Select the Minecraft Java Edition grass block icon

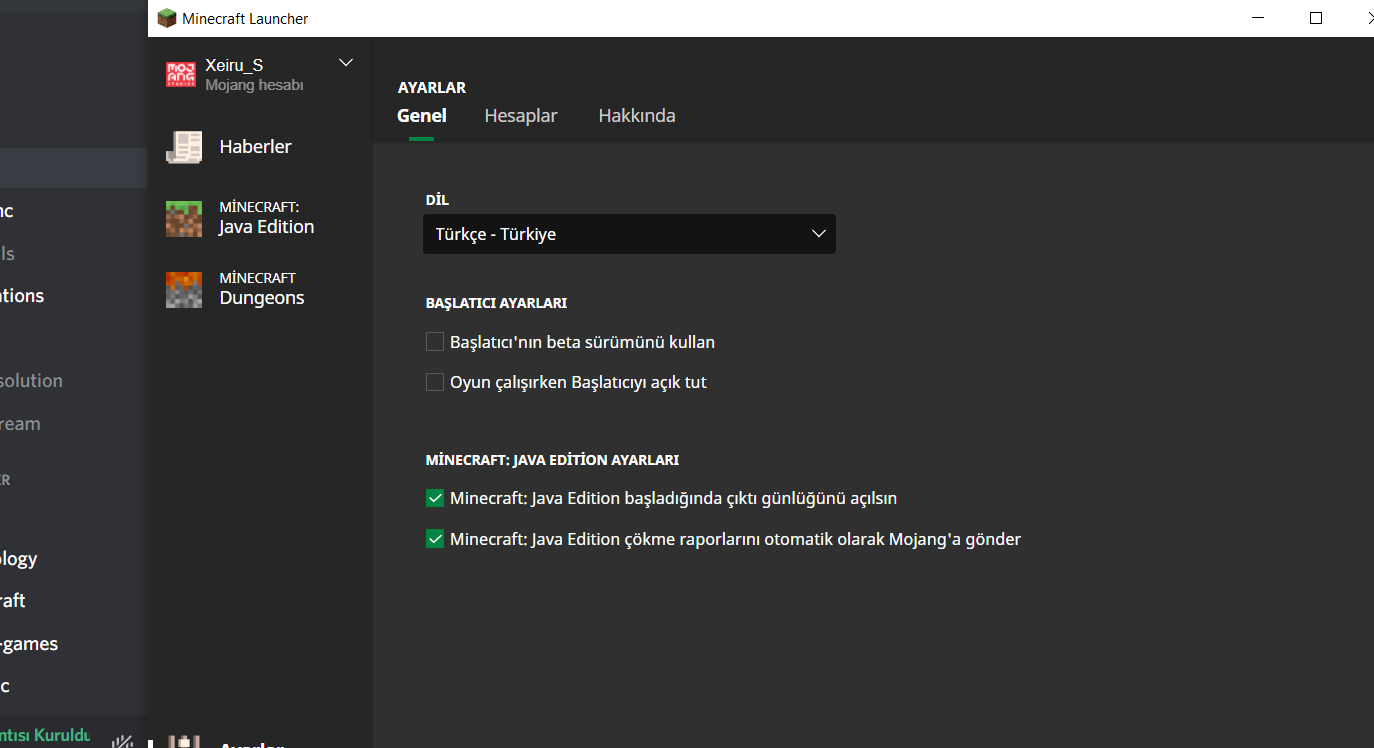[x=184, y=218]
